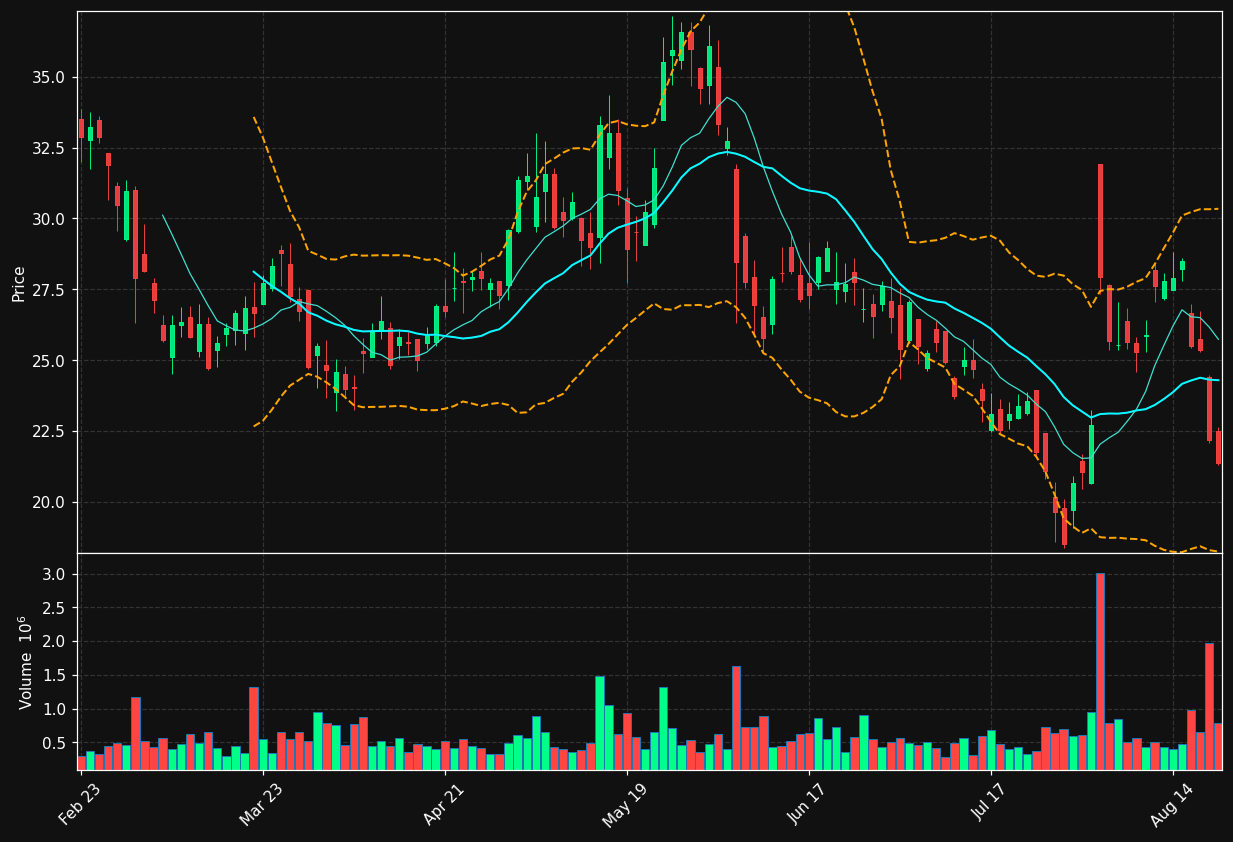Click the 1.0 volume tick label
The image size is (1233, 842).
(55, 710)
